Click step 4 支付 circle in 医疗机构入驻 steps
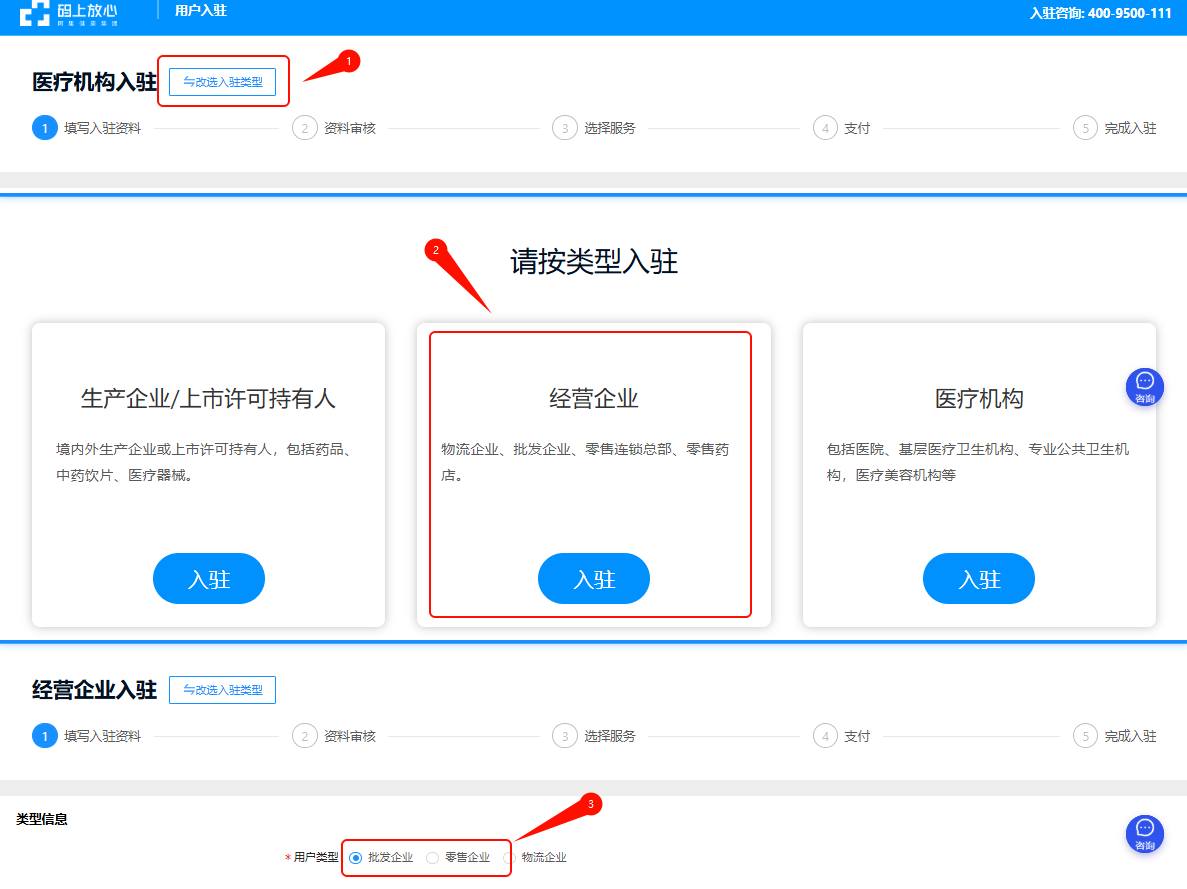Viewport: 1187px width, 889px height. point(825,128)
